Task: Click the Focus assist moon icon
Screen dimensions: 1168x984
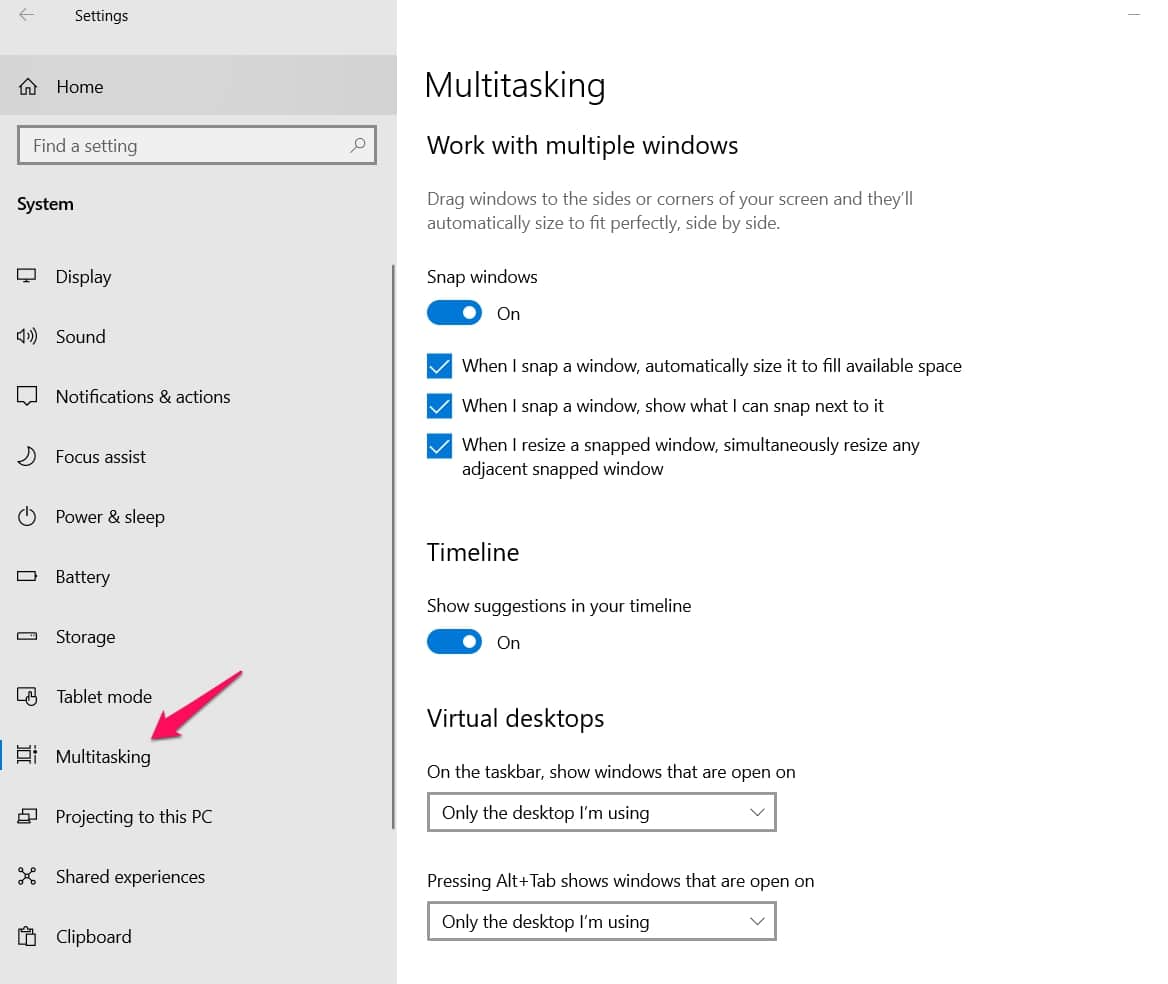Action: [27, 456]
